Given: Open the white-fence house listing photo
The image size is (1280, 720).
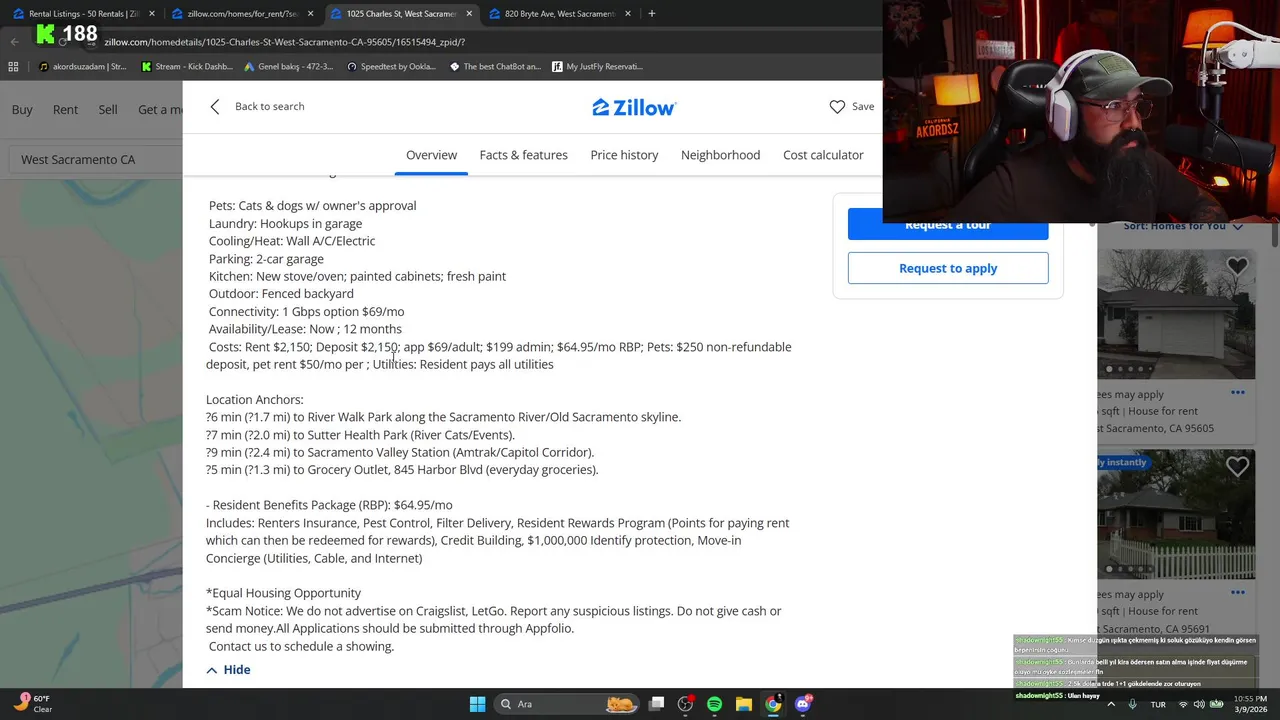Looking at the screenshot, I should point(1176,514).
